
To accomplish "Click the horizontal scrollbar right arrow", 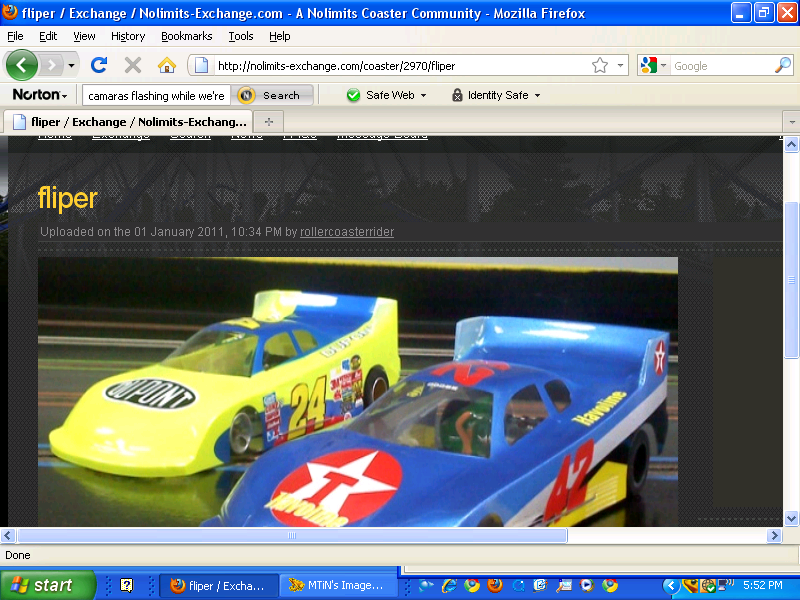I will tap(774, 535).
